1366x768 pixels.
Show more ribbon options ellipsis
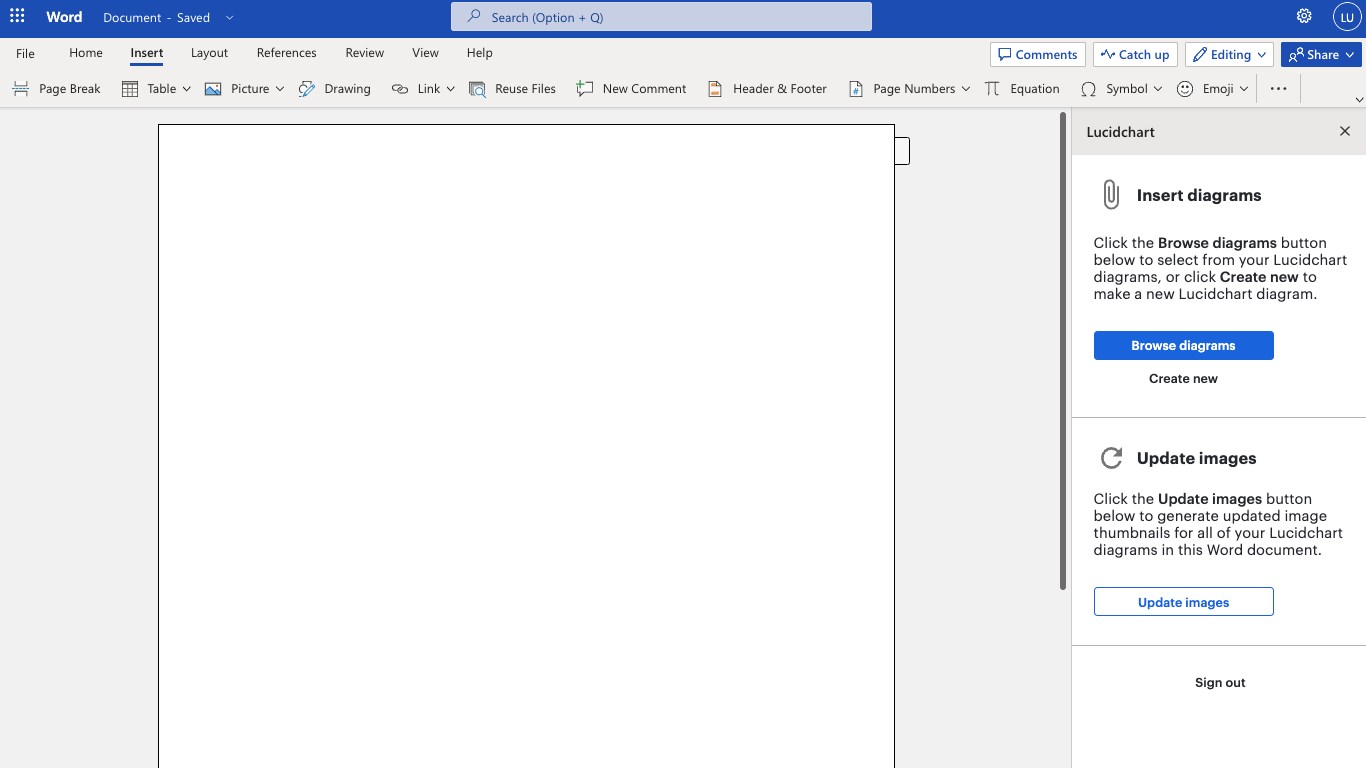(x=1278, y=89)
